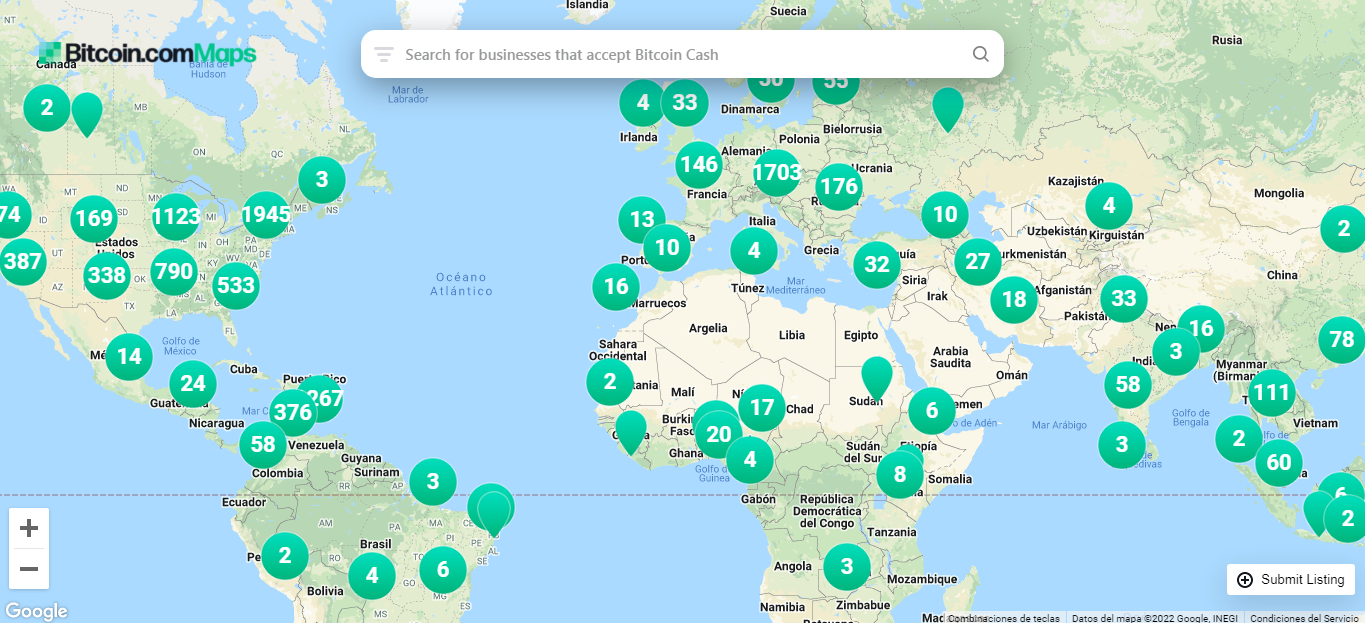Select the 4 cluster over Irlanda
1365x623 pixels.
[x=643, y=102]
